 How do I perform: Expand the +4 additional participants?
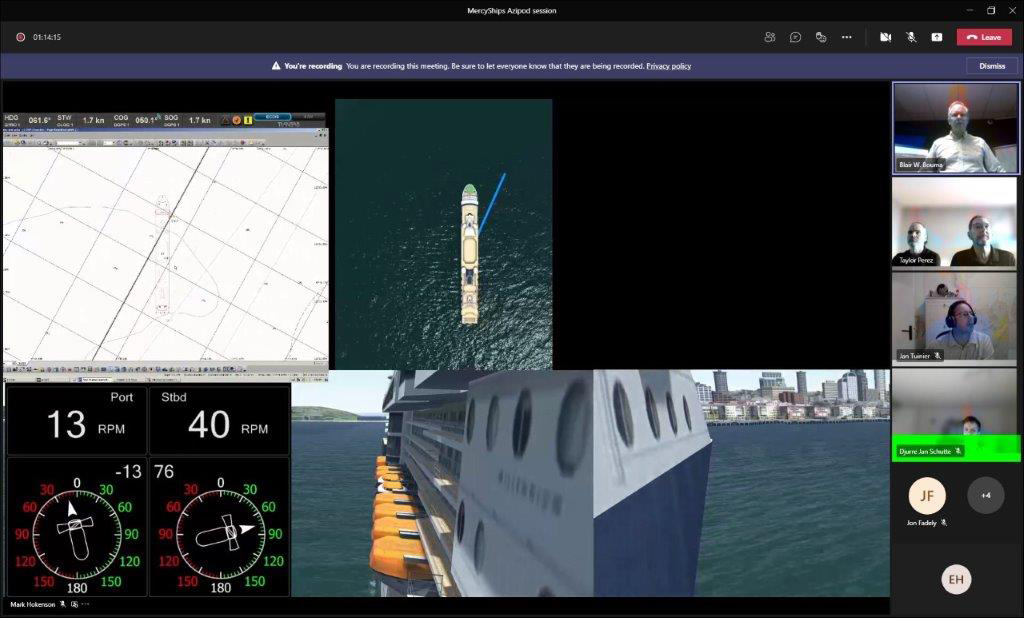pyautogui.click(x=985, y=495)
